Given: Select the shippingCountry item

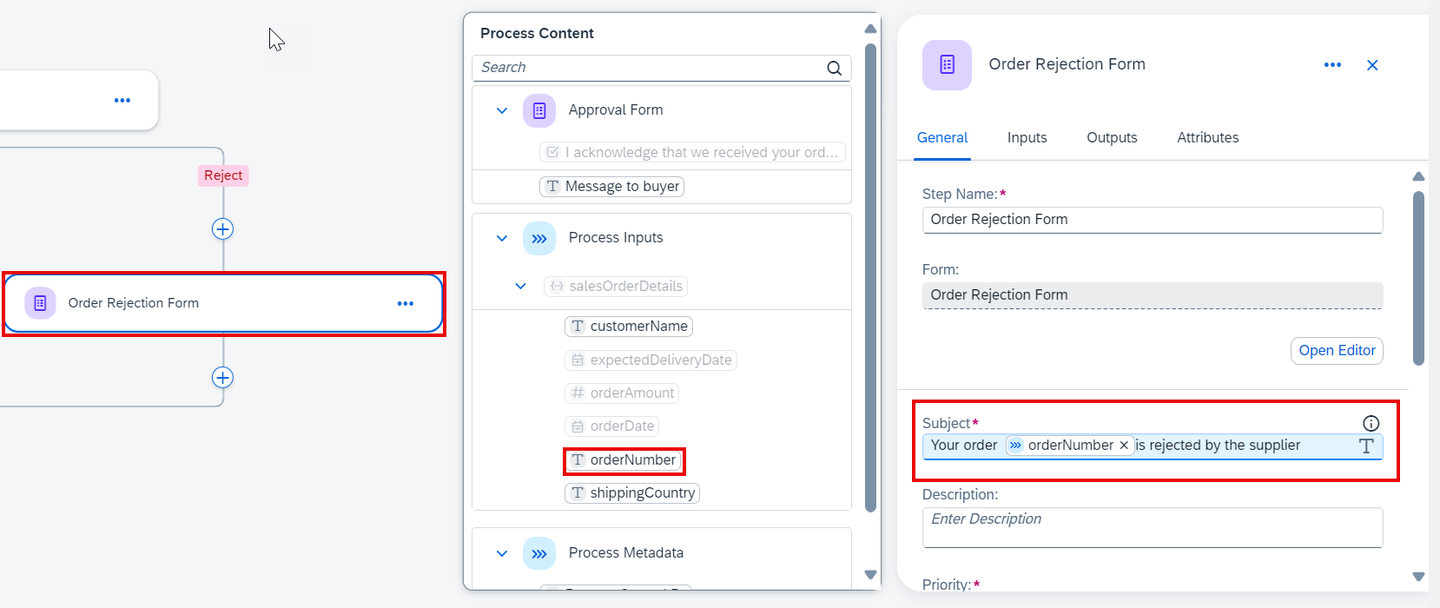Looking at the screenshot, I should (632, 493).
